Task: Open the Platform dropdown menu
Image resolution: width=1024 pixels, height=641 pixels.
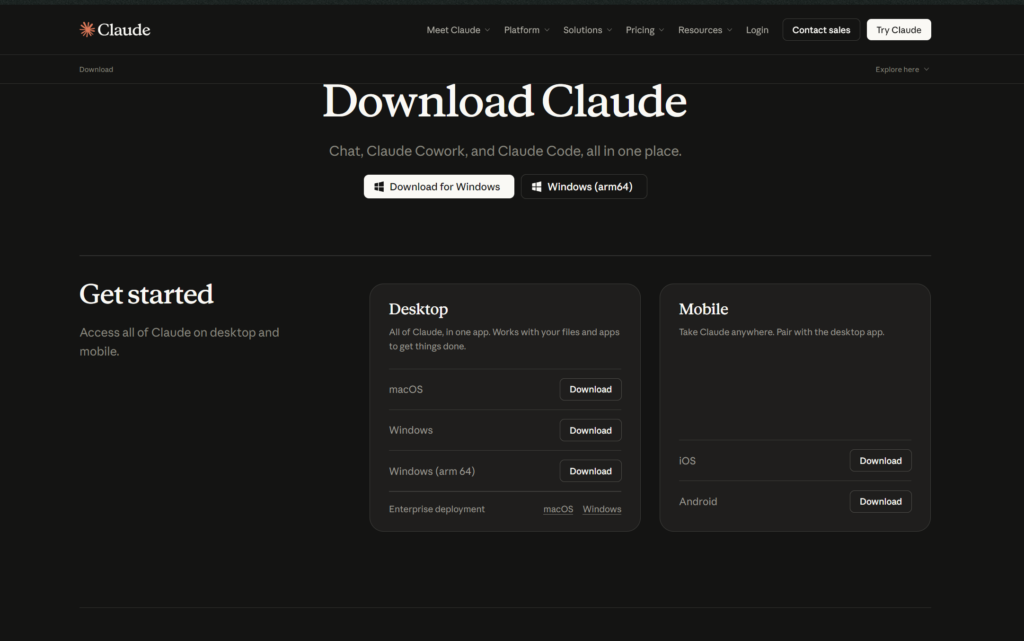Action: pyautogui.click(x=527, y=30)
